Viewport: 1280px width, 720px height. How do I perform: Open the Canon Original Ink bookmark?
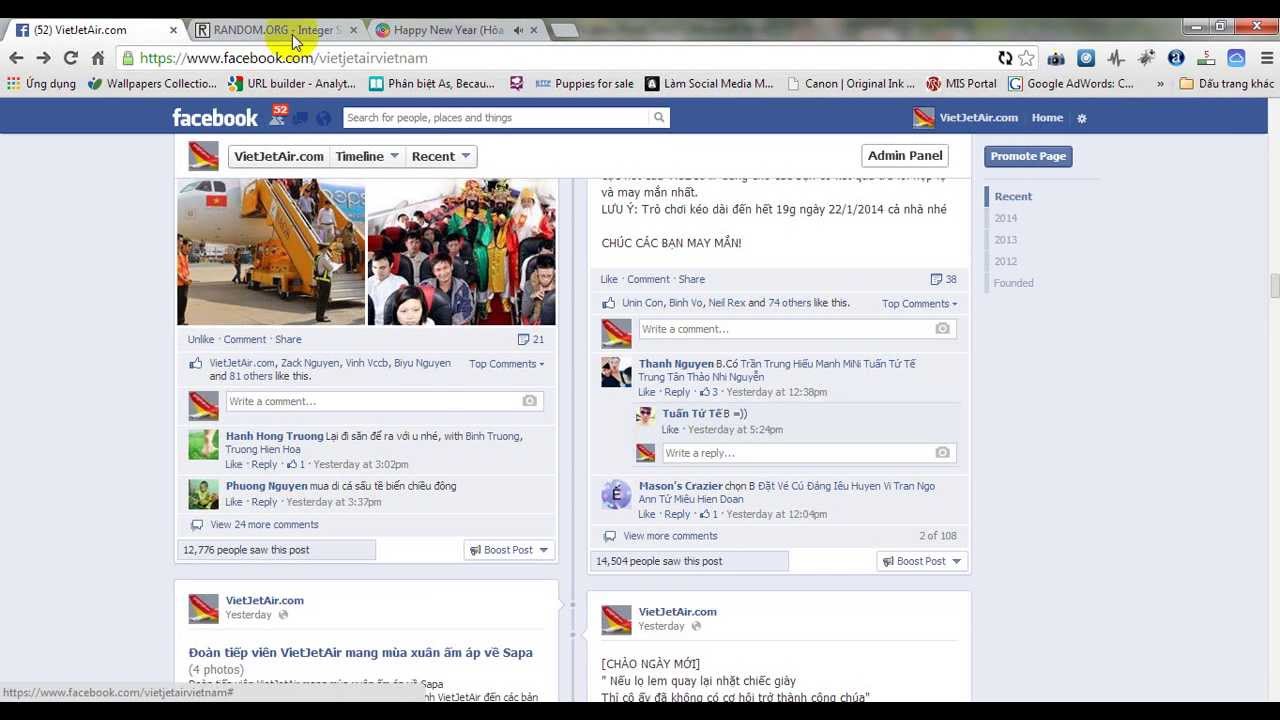pos(851,84)
